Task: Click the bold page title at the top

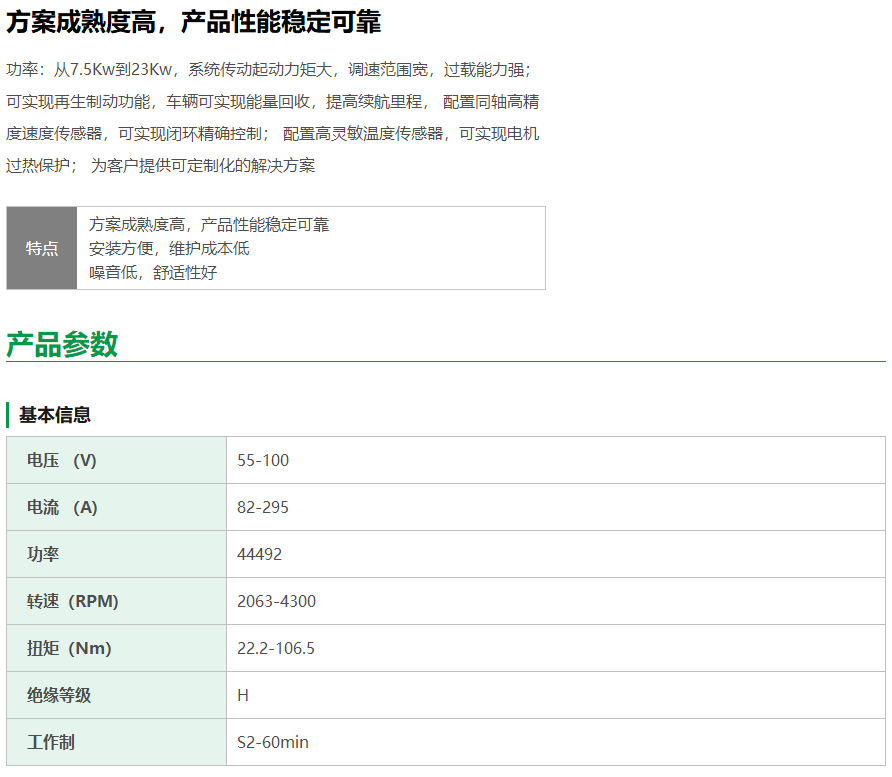Action: [193, 22]
